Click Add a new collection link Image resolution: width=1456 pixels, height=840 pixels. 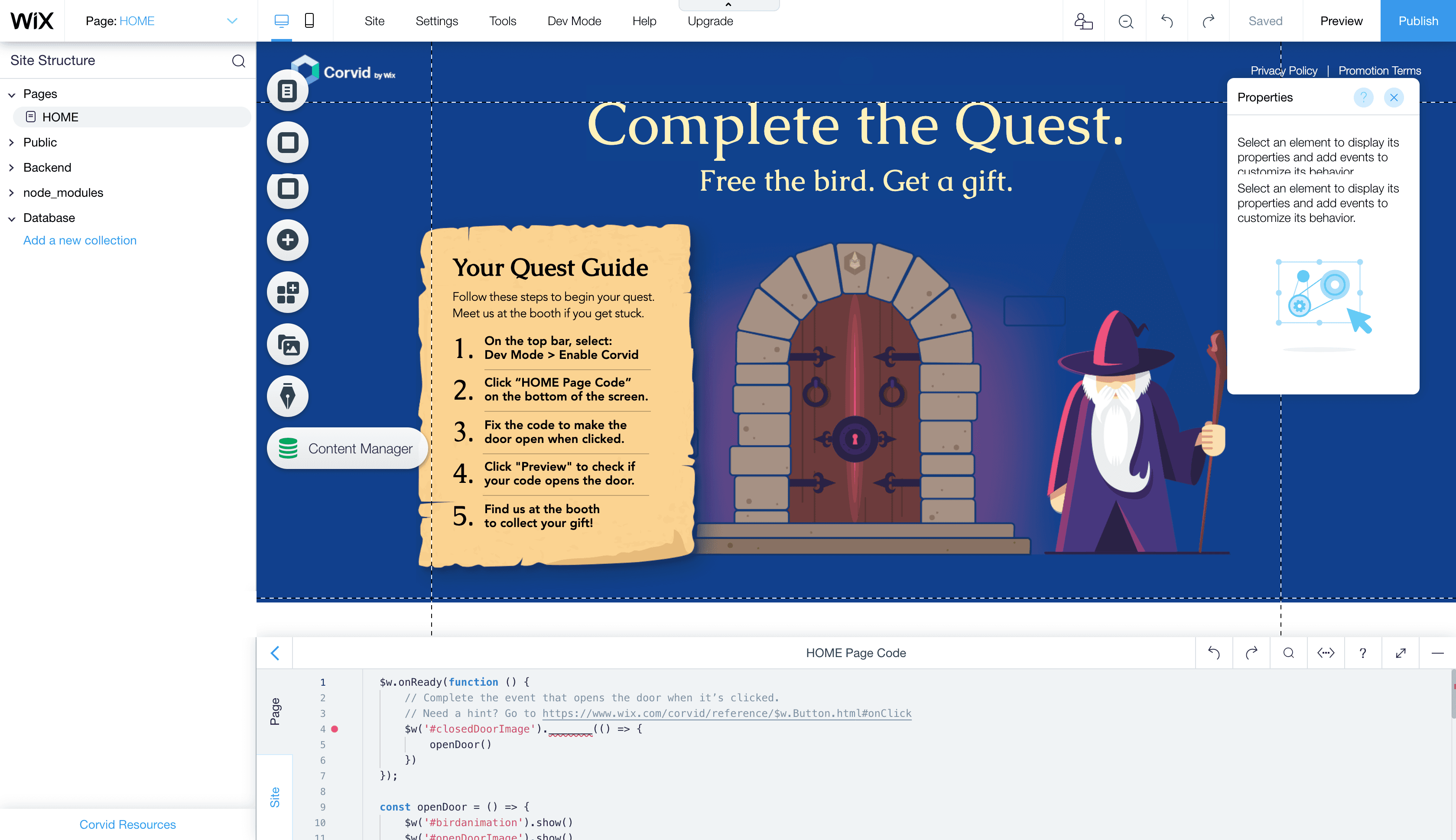pyautogui.click(x=80, y=241)
